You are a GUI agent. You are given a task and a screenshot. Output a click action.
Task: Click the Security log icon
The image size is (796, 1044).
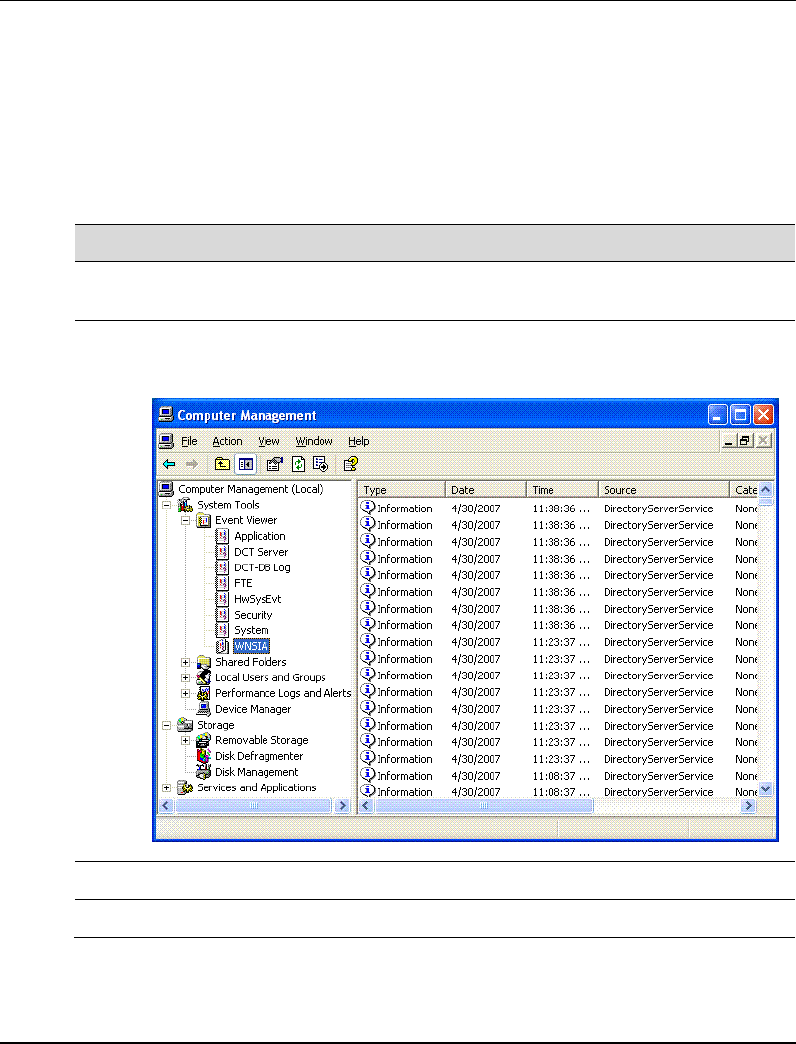[222, 615]
